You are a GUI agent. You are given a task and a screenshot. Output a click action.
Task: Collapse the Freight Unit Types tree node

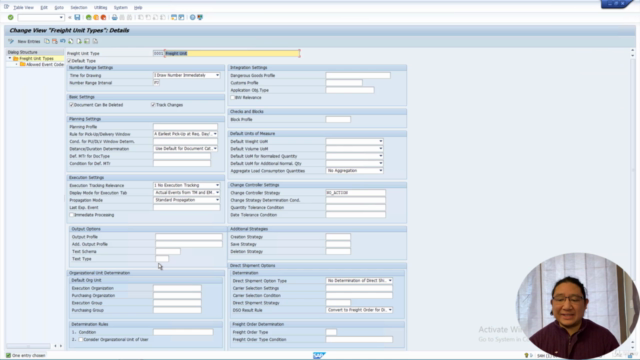click(10, 58)
